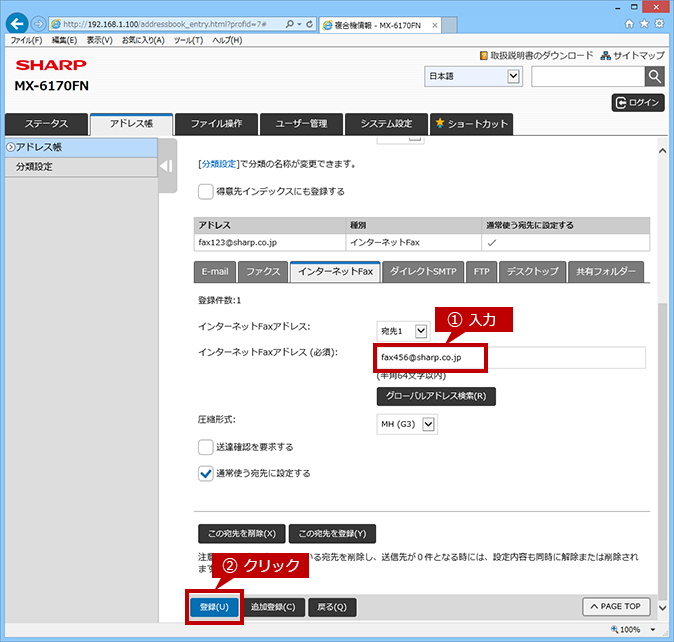Click the 戻る(Q) button
The width and height of the screenshot is (674, 642).
point(332,607)
